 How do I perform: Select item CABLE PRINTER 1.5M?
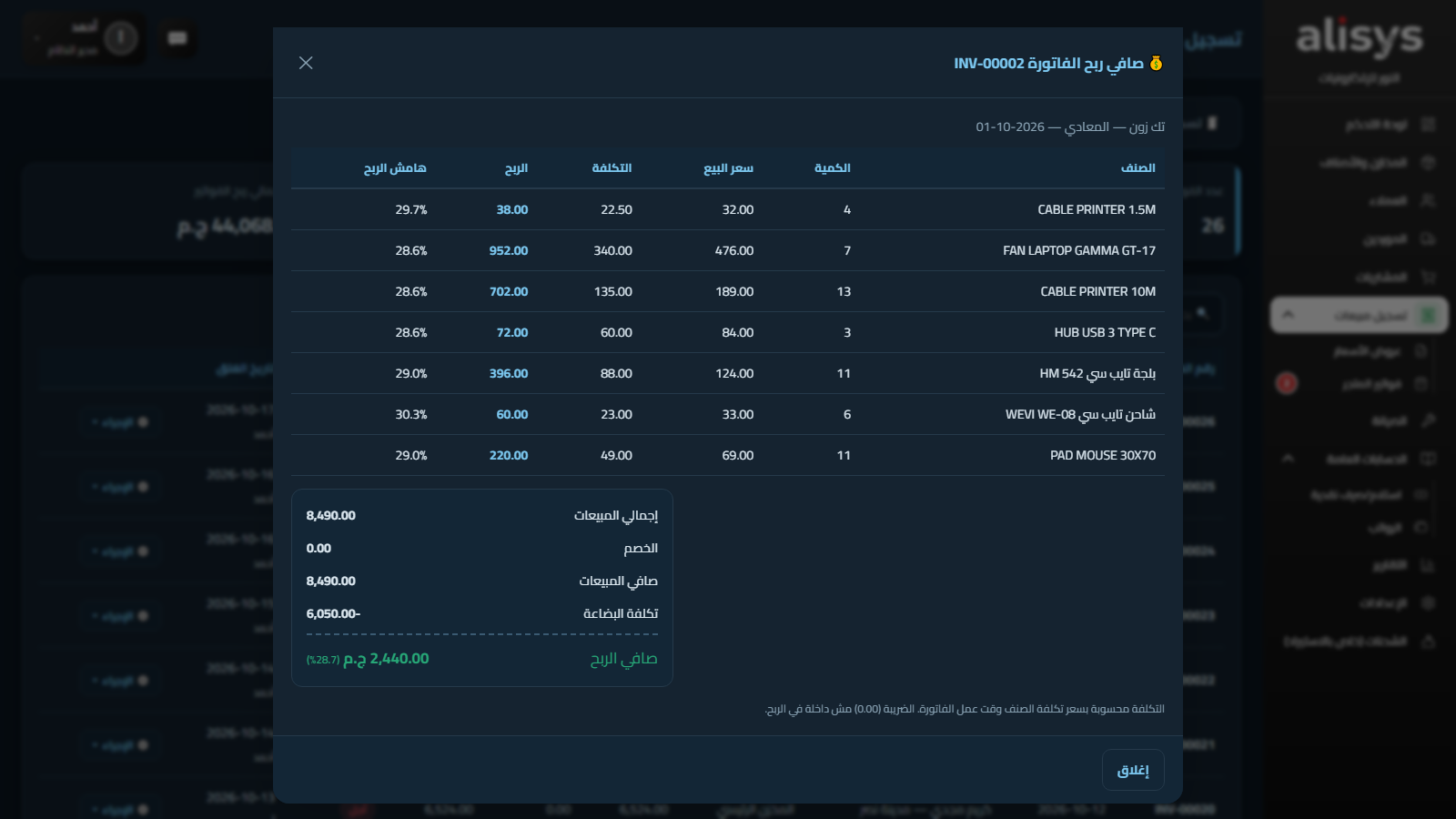tap(1097, 209)
